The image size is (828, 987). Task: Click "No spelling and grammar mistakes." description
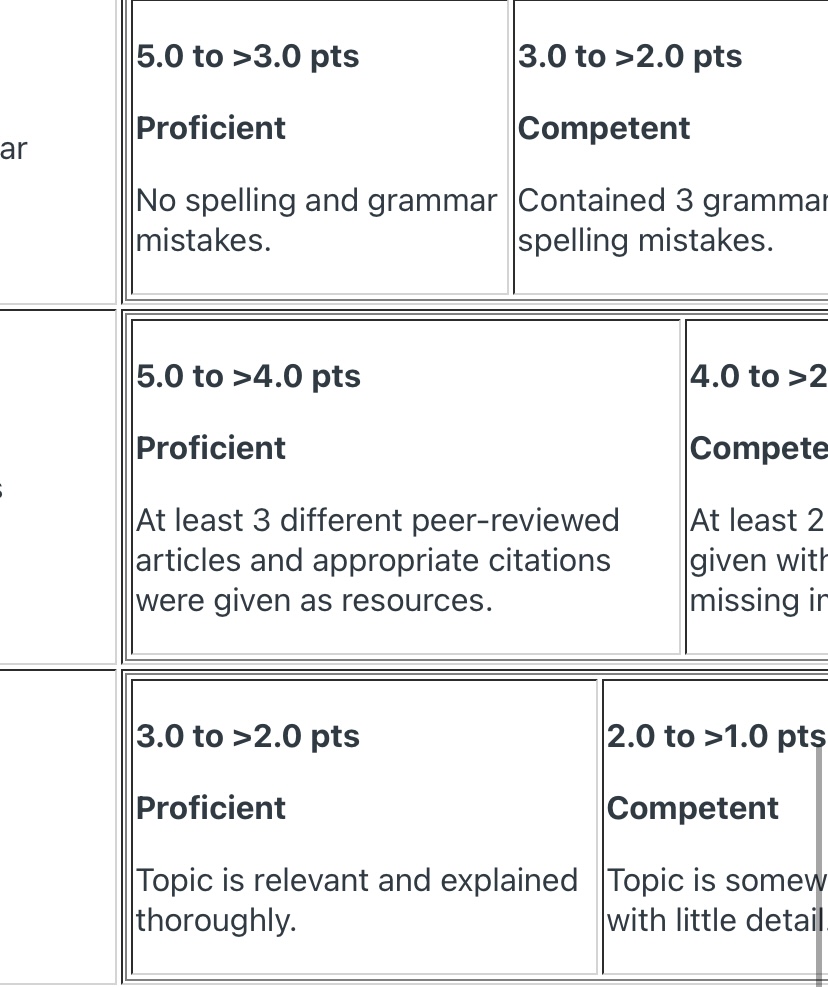315,220
